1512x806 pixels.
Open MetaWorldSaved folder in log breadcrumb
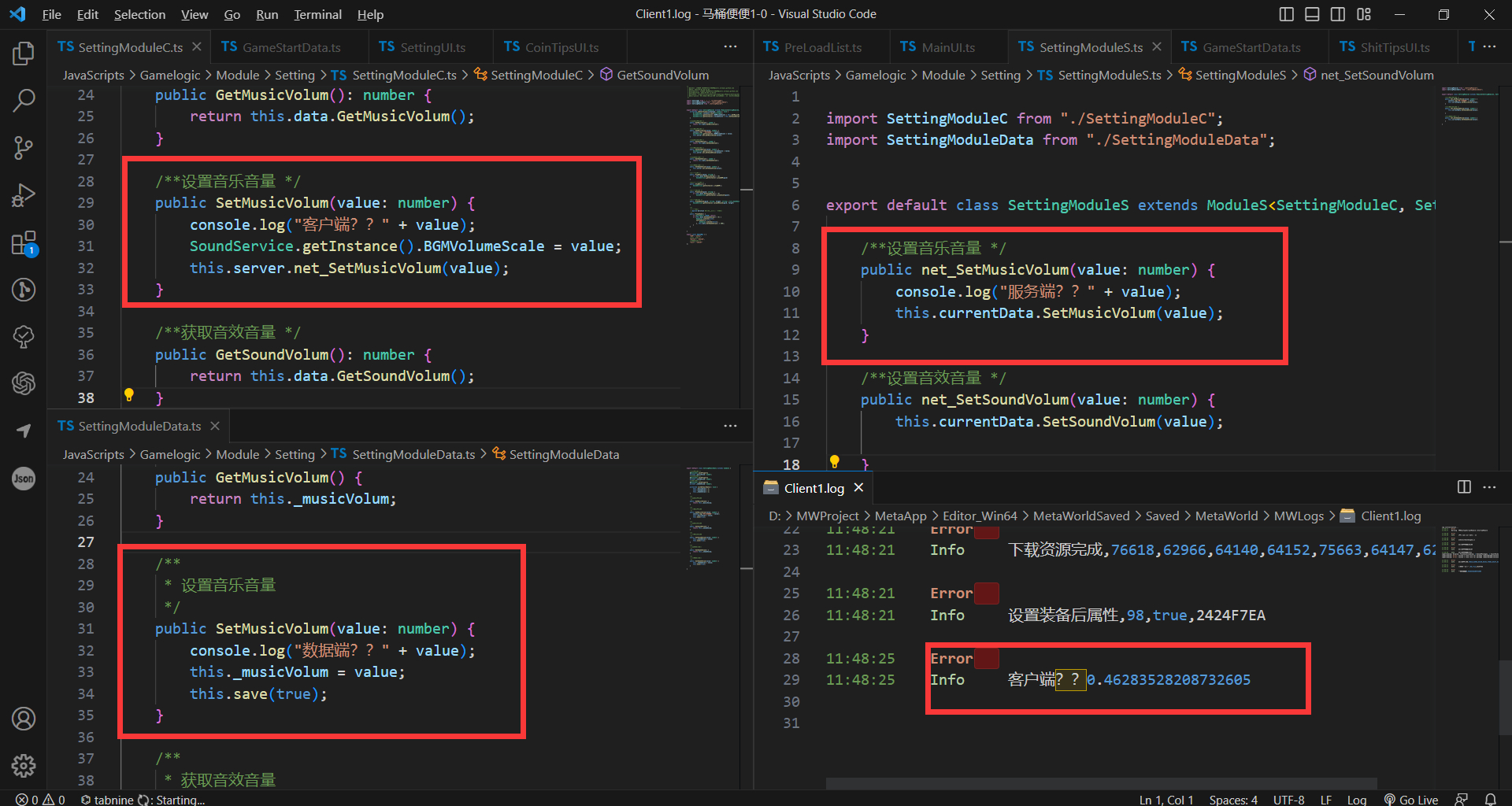(1081, 516)
